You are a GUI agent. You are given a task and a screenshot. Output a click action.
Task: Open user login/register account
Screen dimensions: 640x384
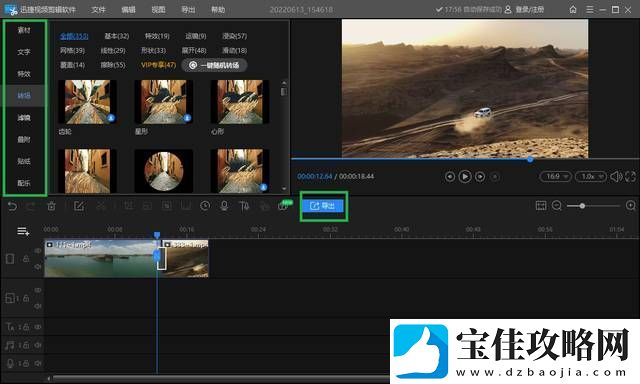click(524, 9)
